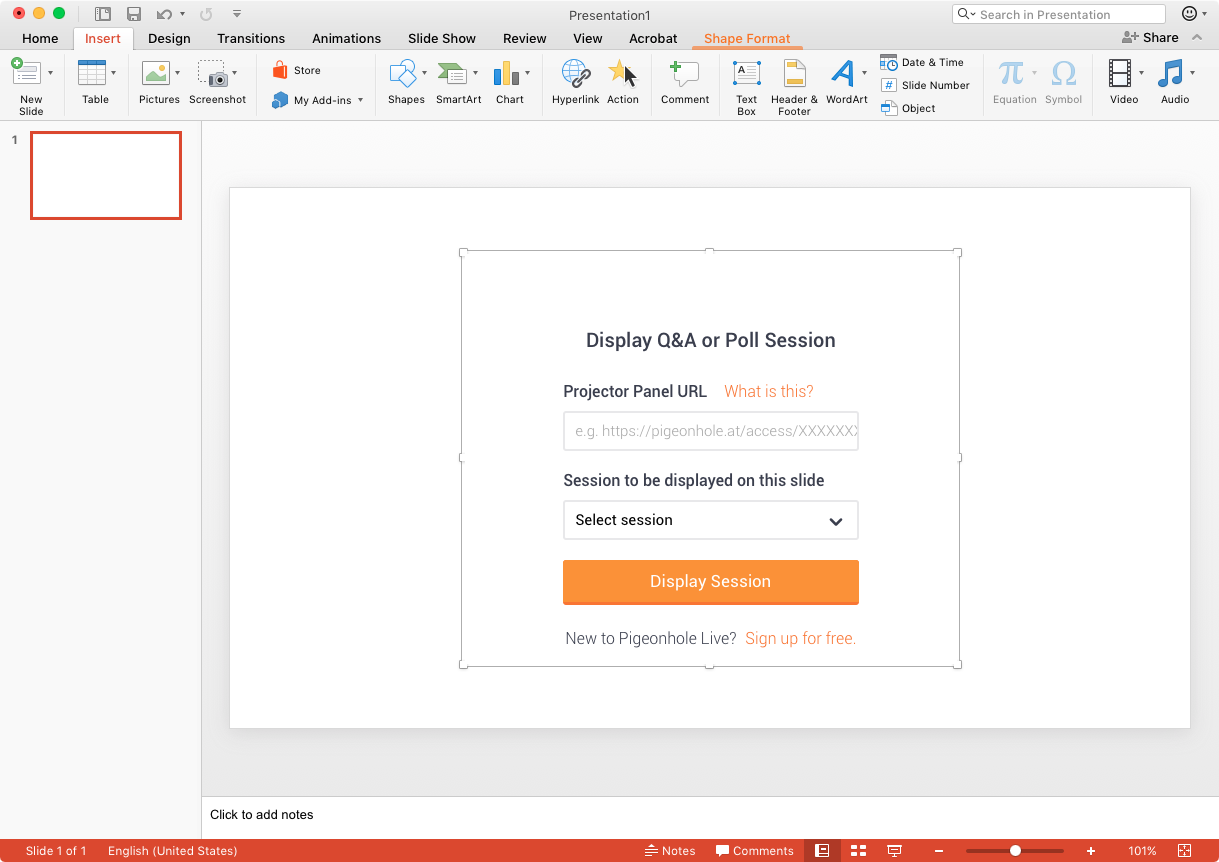Open the Office Store add-ins
Screen dimensions: 1219x862
click(x=297, y=70)
